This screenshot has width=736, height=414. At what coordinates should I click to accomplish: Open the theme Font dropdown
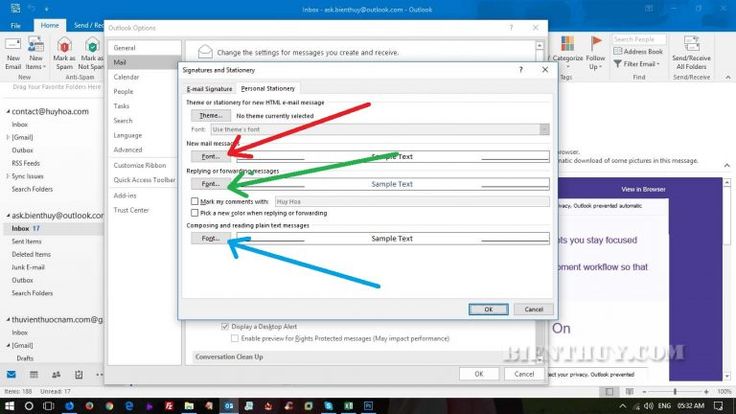tap(544, 129)
